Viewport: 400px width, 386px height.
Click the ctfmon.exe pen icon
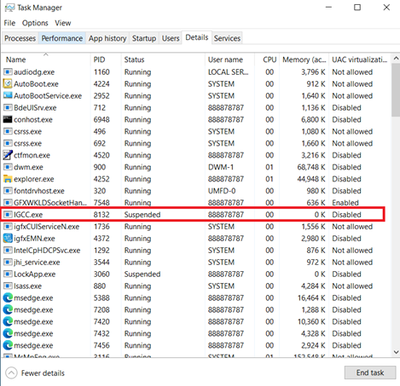point(8,155)
